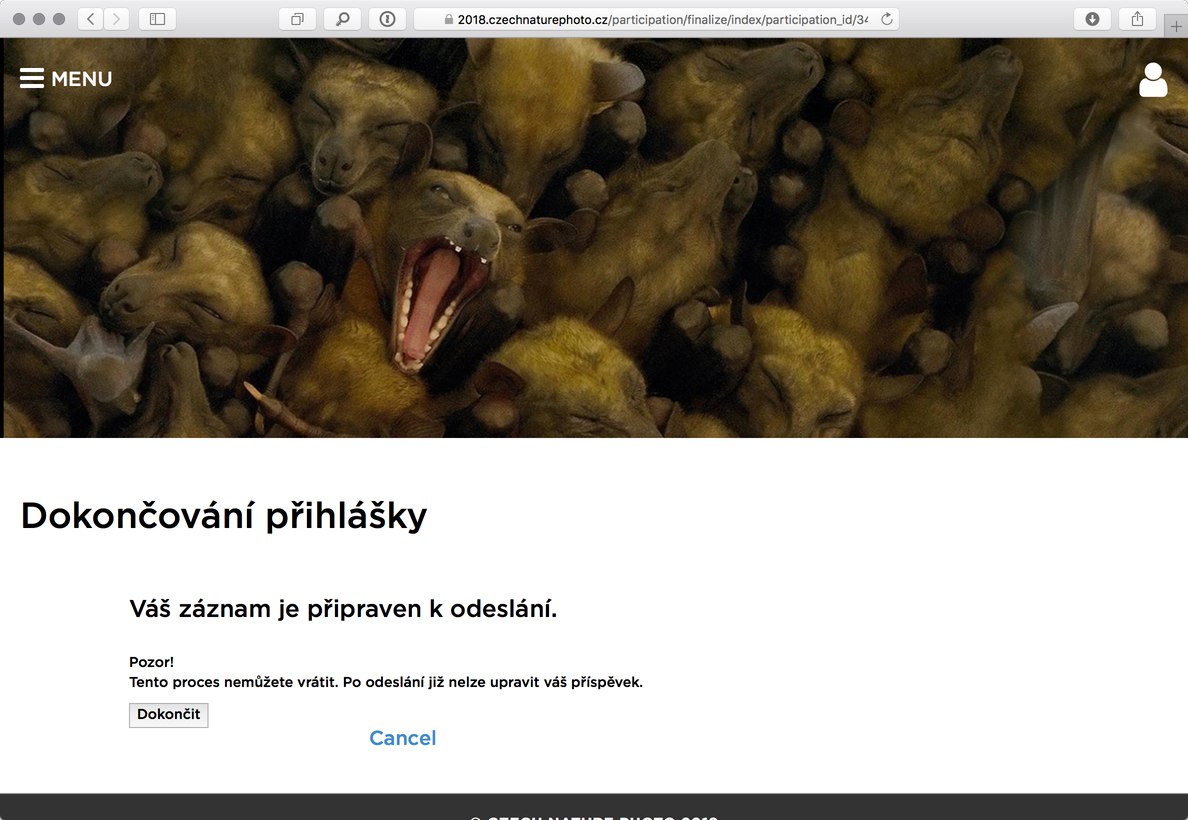Focus the czechnaturephoto.cz address field

[x=656, y=19]
